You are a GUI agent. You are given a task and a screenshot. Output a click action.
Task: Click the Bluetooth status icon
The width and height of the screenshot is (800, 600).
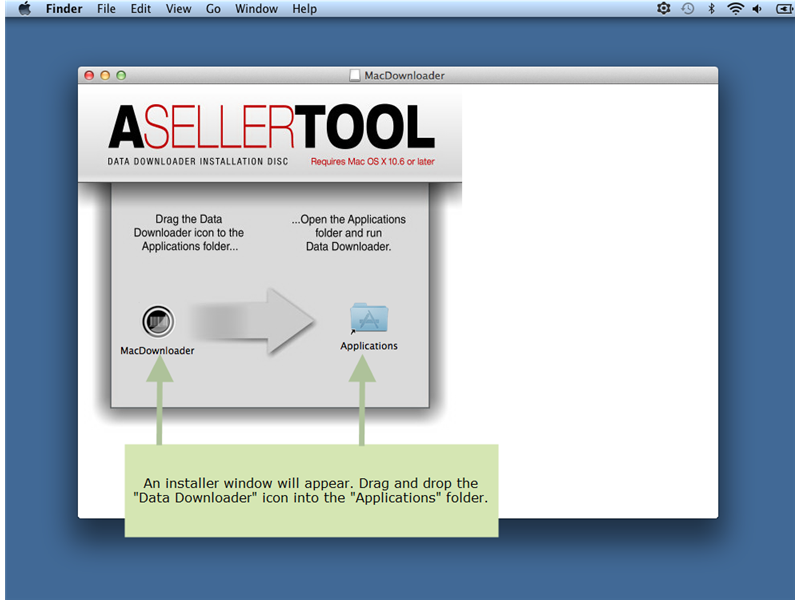pyautogui.click(x=711, y=8)
